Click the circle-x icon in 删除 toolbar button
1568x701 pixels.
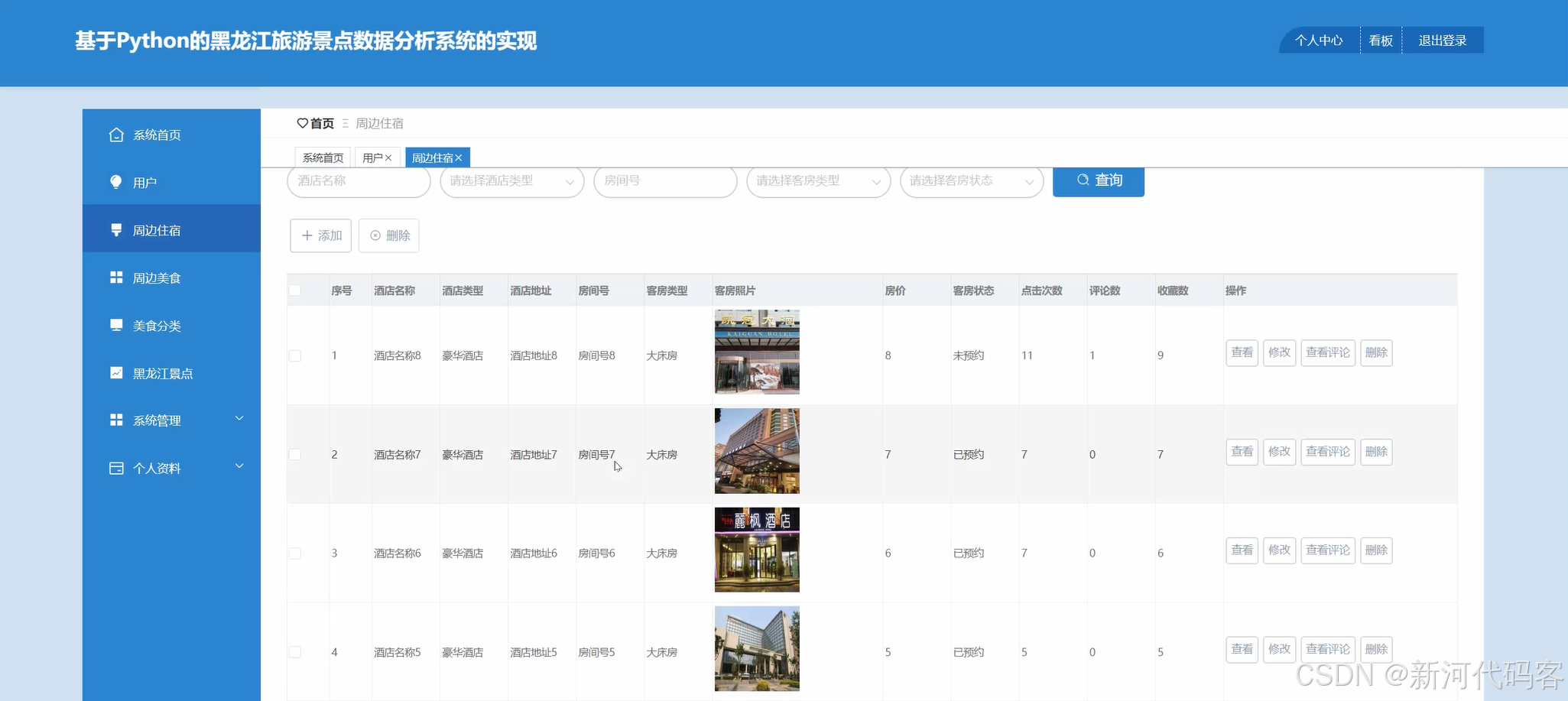coord(375,235)
